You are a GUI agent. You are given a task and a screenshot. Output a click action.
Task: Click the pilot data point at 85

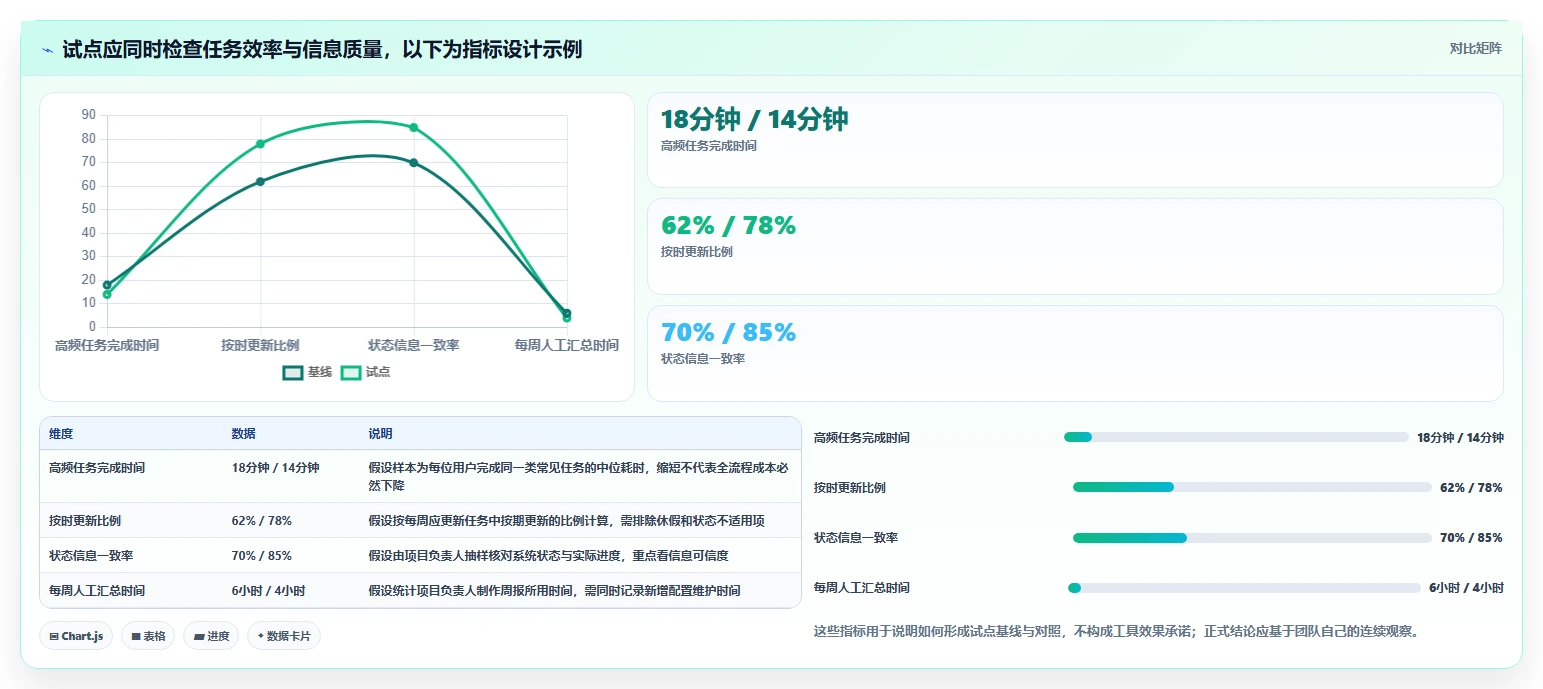tap(413, 127)
